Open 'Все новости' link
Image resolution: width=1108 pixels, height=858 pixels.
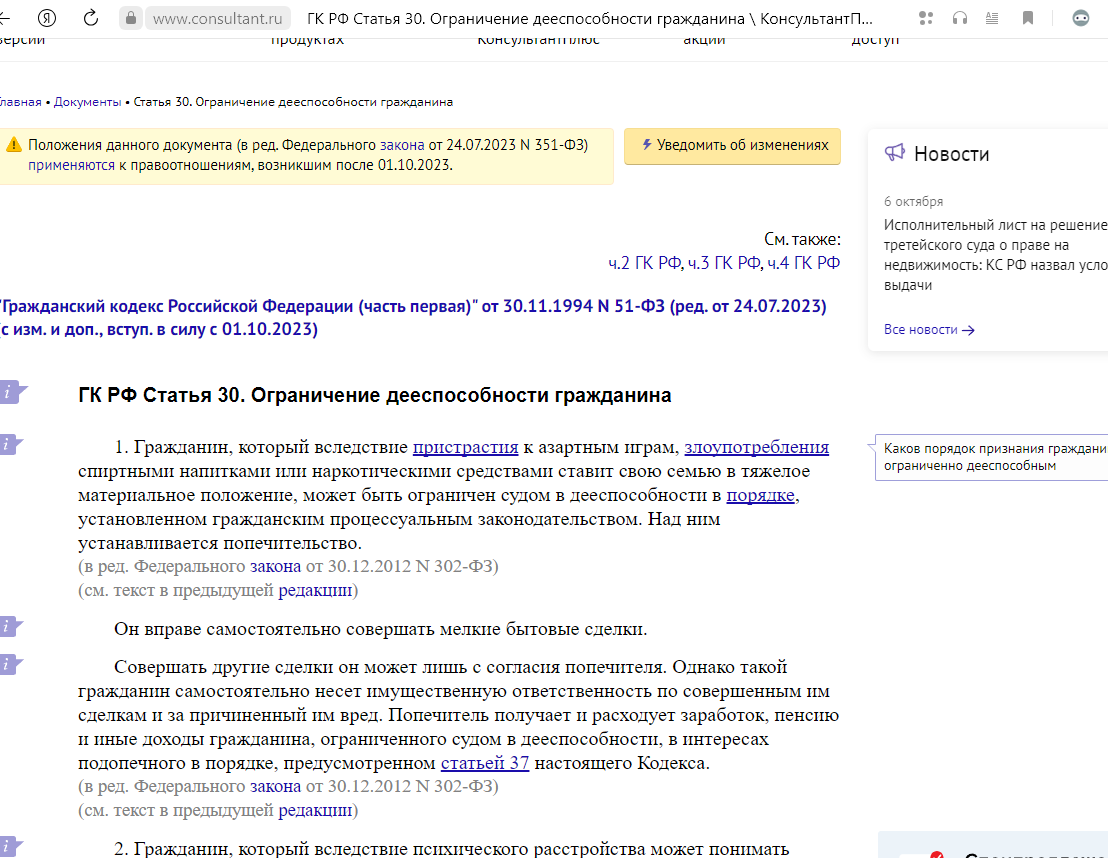[928, 330]
